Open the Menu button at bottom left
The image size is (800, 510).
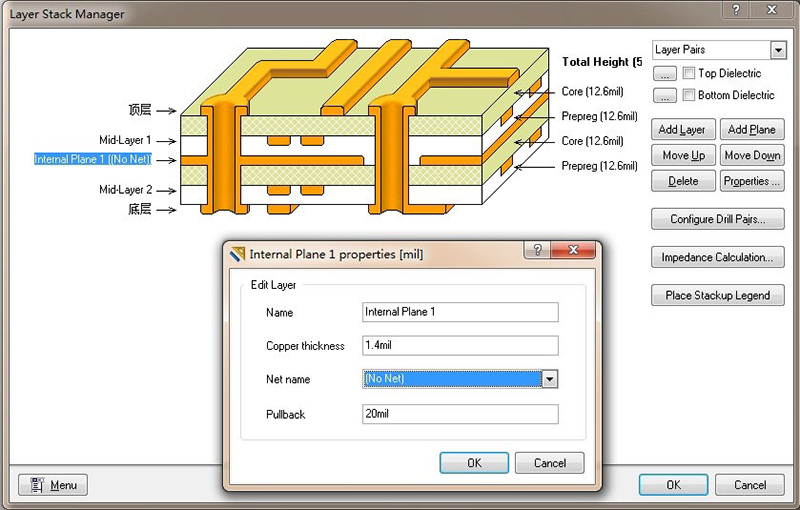53,485
